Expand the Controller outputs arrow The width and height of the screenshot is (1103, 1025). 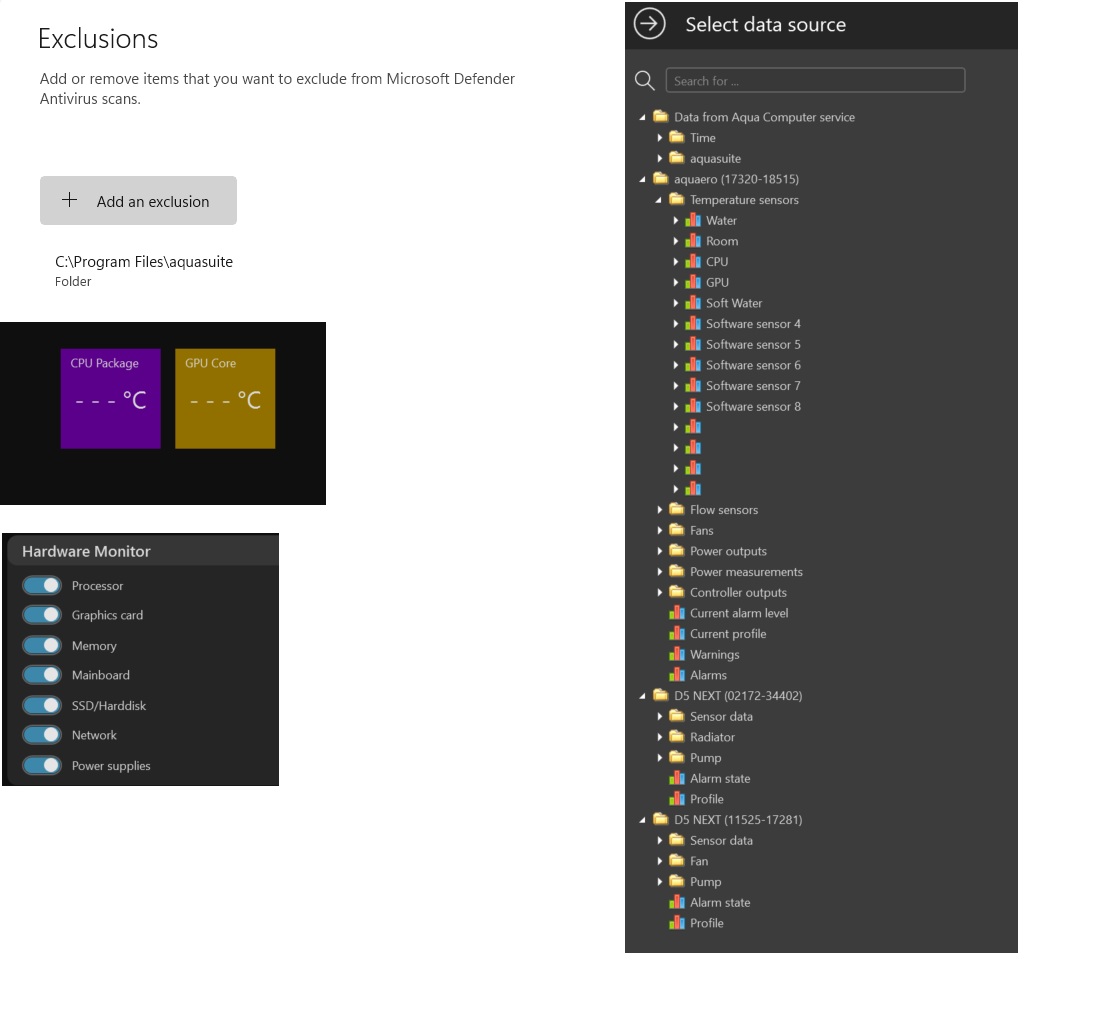[x=659, y=592]
